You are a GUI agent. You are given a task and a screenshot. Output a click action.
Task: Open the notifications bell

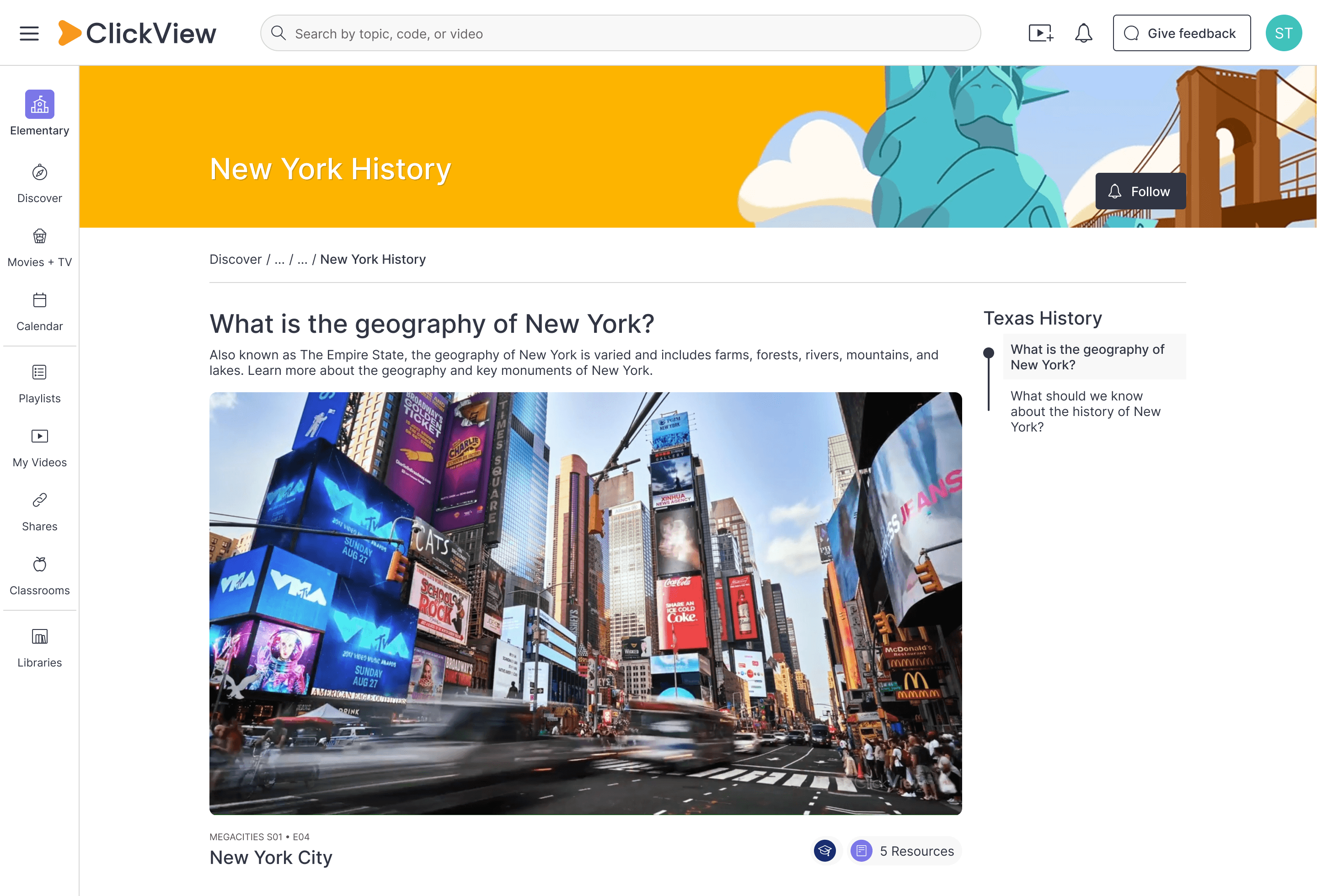[x=1083, y=33]
